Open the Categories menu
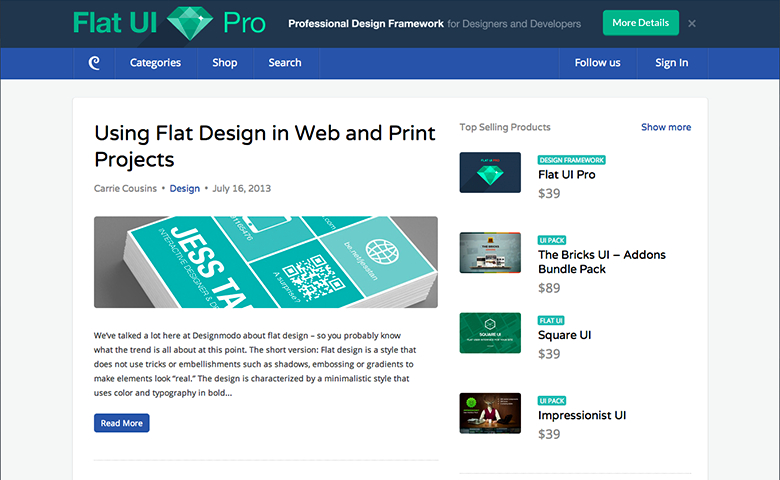Screen dimensions: 780x480 [x=155, y=63]
